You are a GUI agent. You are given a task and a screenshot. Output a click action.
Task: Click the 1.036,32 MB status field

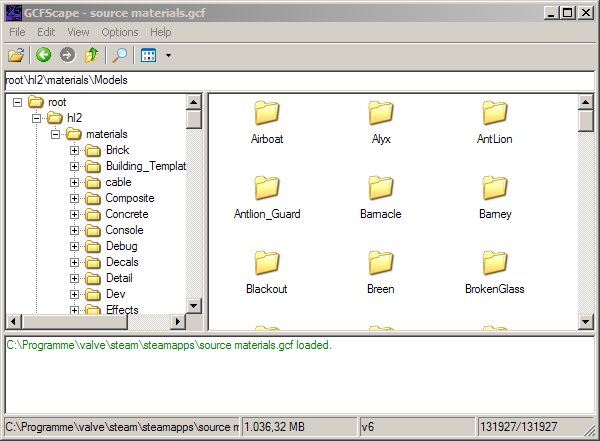pos(300,426)
